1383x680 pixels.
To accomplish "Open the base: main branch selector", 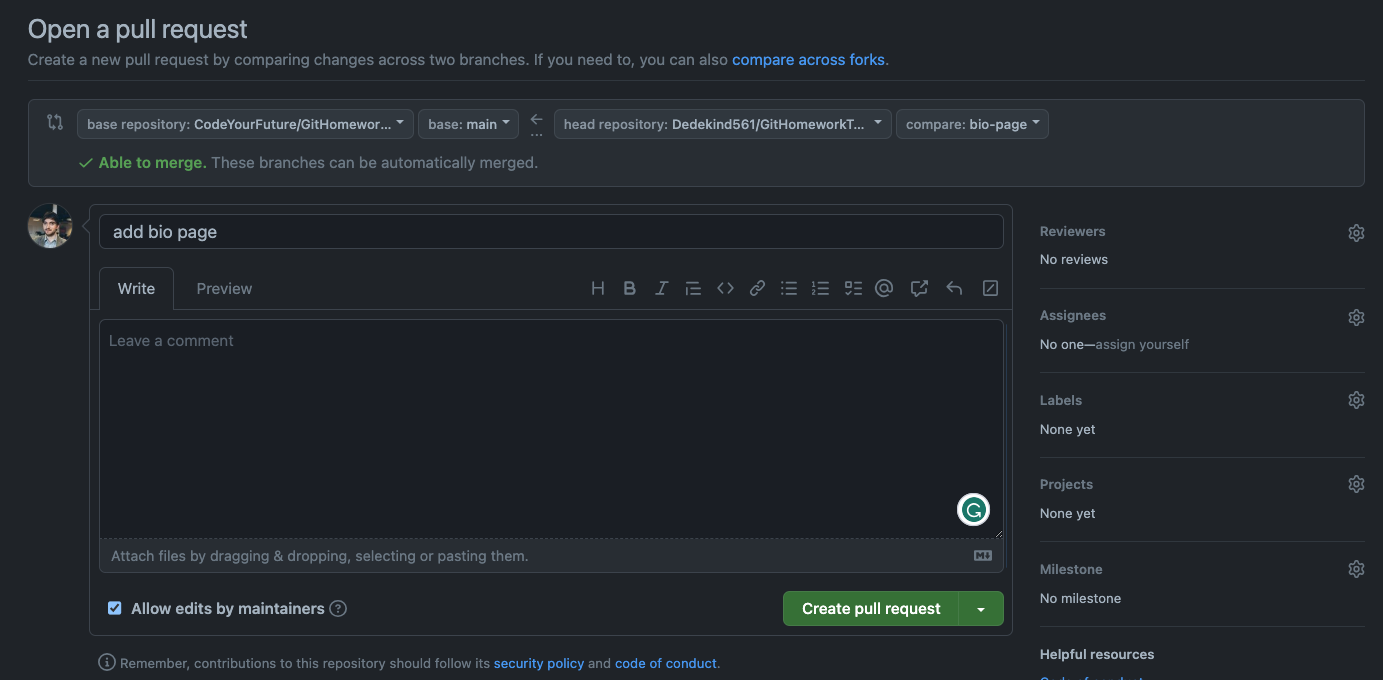I will coord(468,124).
